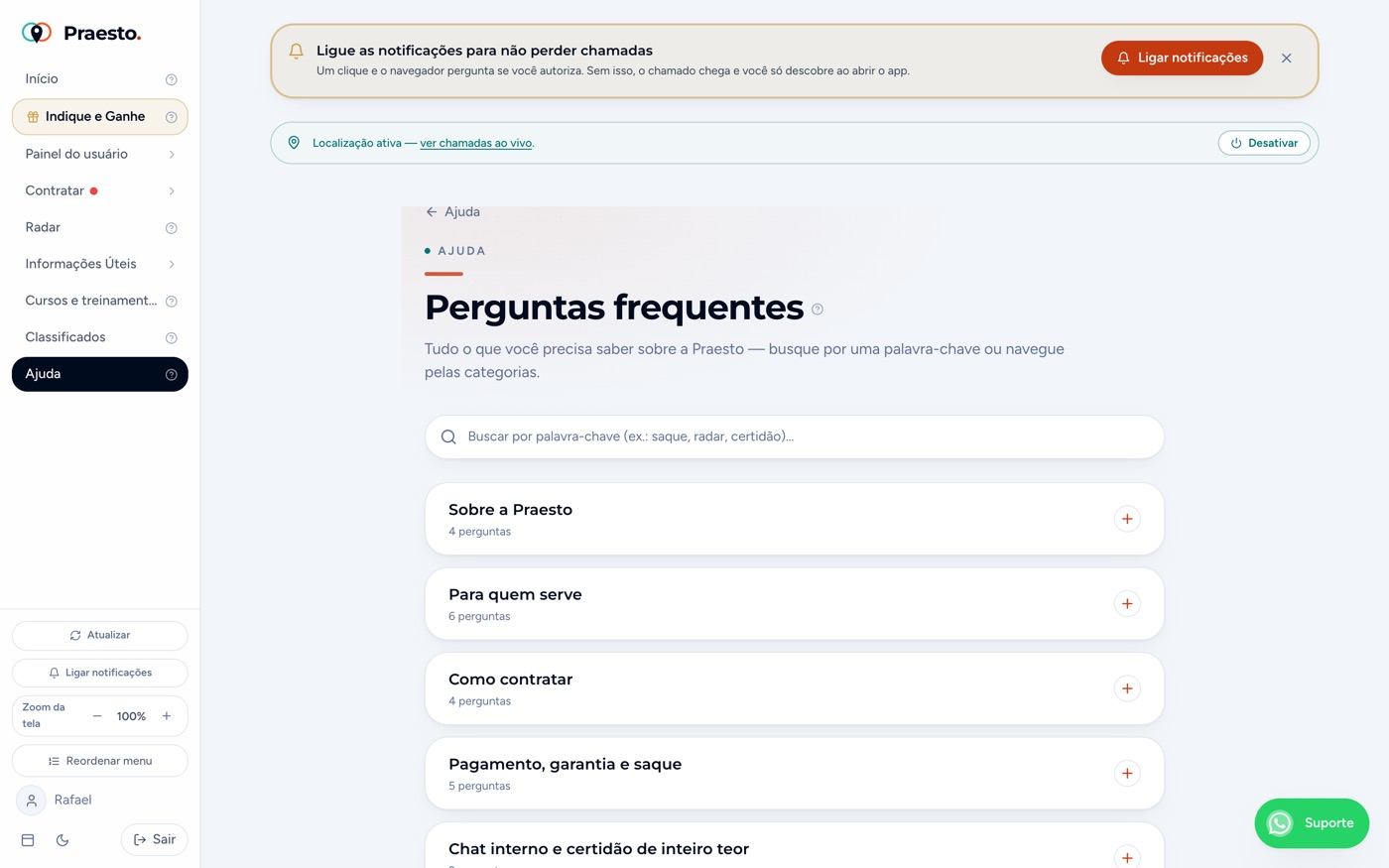Open WhatsApp Suporte button
This screenshot has height=868, width=1389.
(x=1312, y=823)
